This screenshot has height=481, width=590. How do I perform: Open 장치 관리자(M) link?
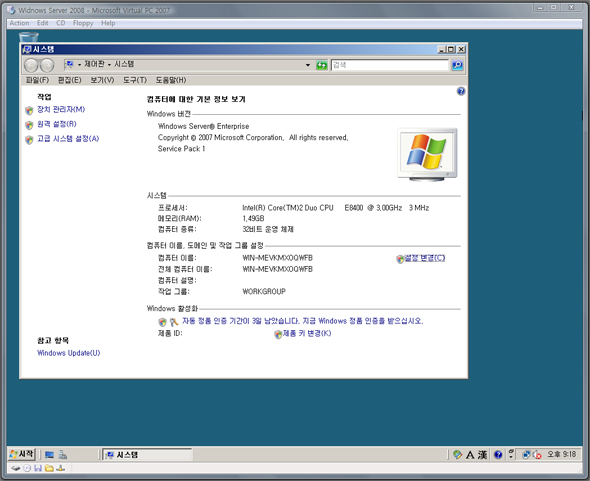[61, 110]
